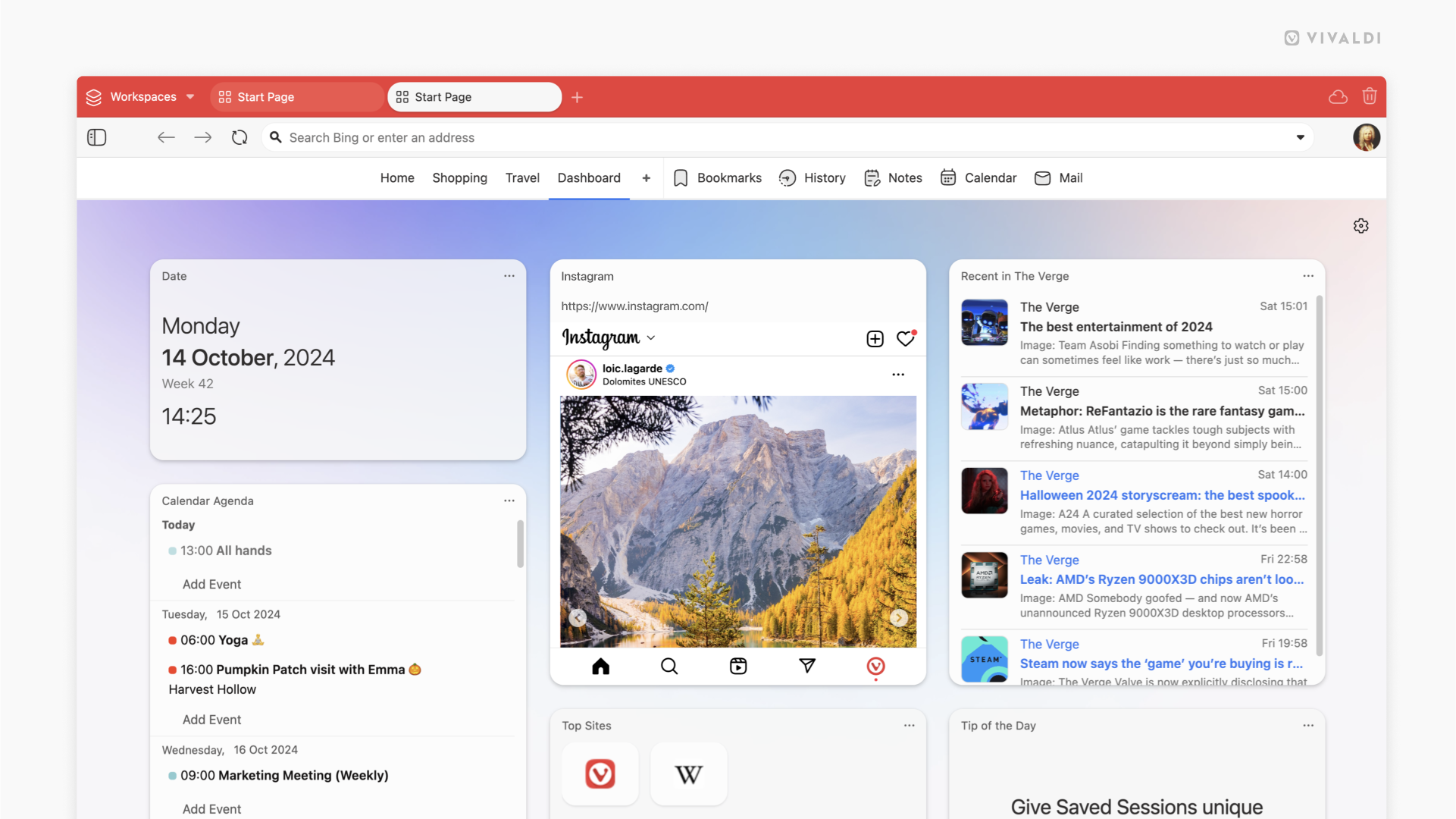Screen dimensions: 1456x819
Task: Click the Wikipedia top site thumbnail
Action: 689,773
